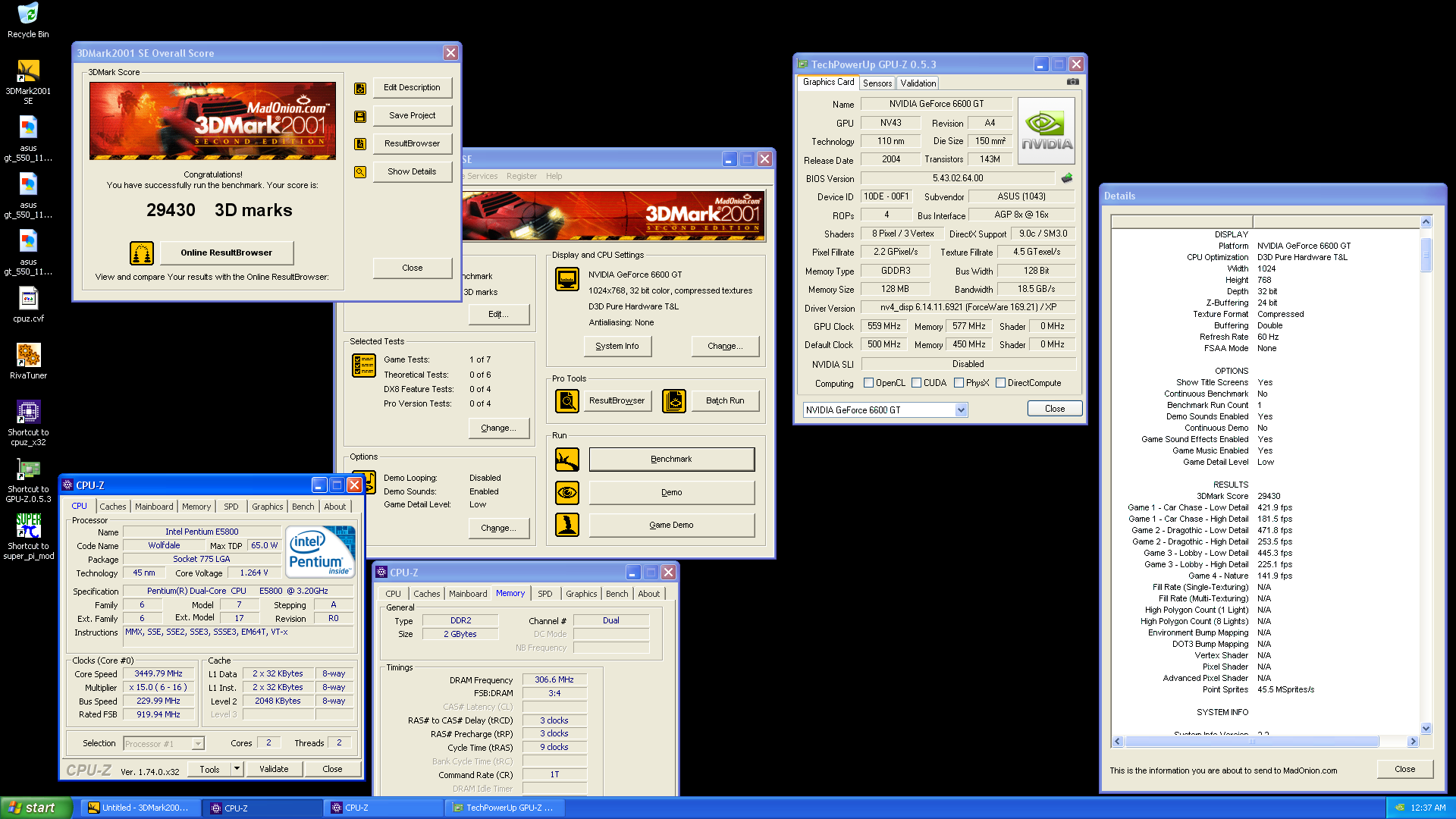Open the GPU-Z.0.5.3 shortcut icon
The image size is (1456, 819).
point(28,469)
